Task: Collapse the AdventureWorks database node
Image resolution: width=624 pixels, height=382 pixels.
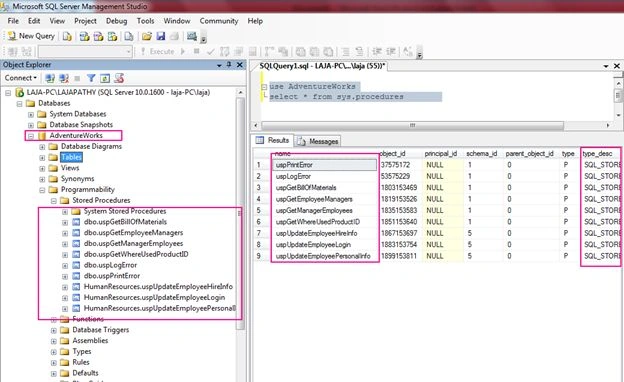Action: (x=31, y=136)
